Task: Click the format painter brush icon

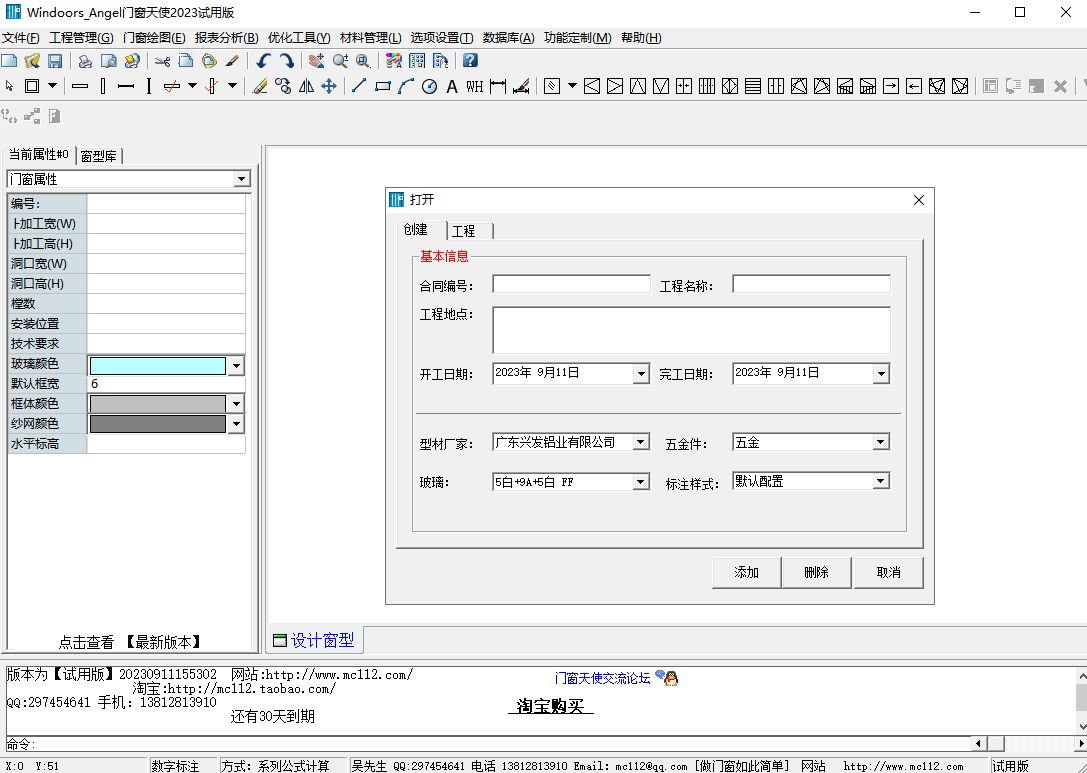Action: (x=233, y=60)
